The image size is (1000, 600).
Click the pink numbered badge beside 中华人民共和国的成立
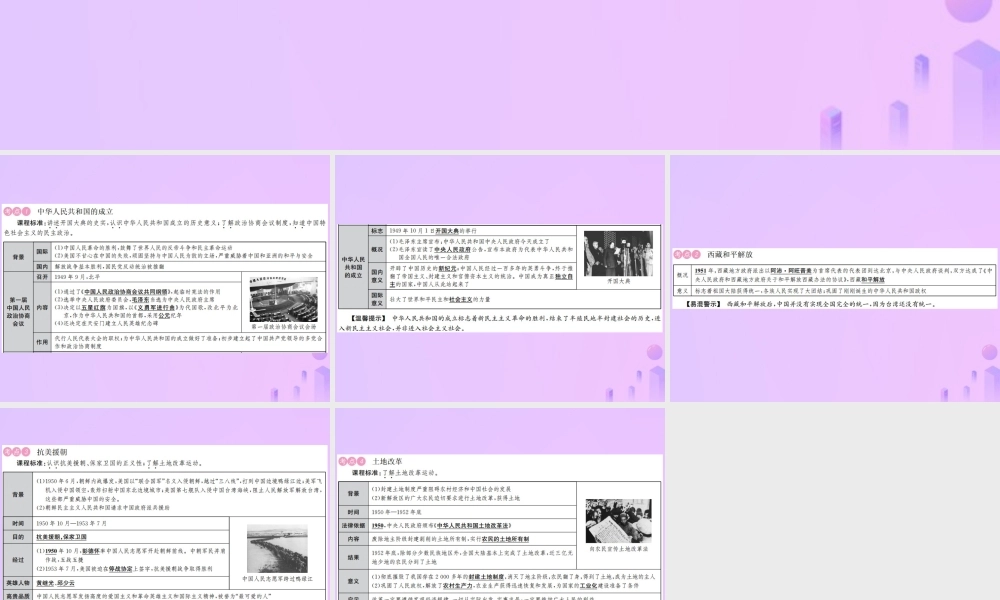(x=17, y=211)
